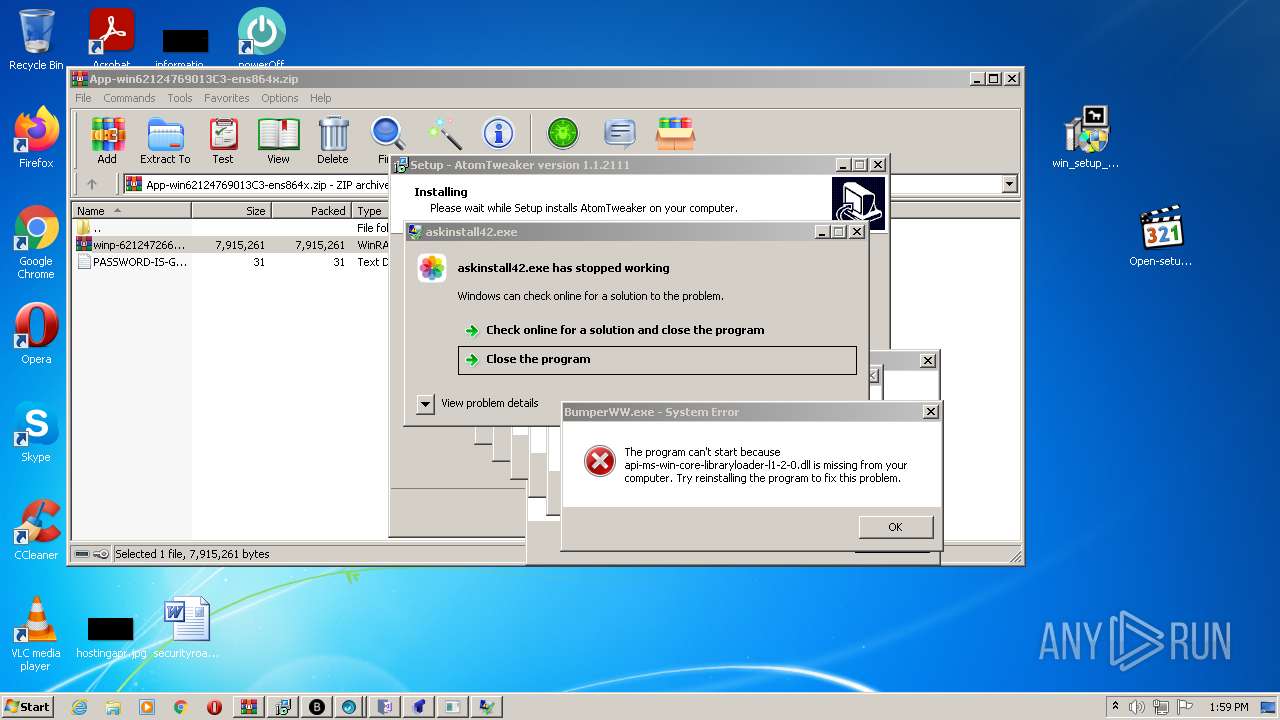Click the Test archive toolbar icon
The width and height of the screenshot is (1280, 720).
(223, 140)
